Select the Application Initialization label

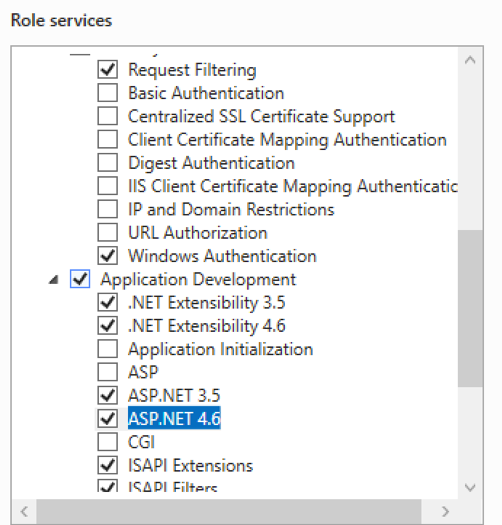tap(220, 350)
